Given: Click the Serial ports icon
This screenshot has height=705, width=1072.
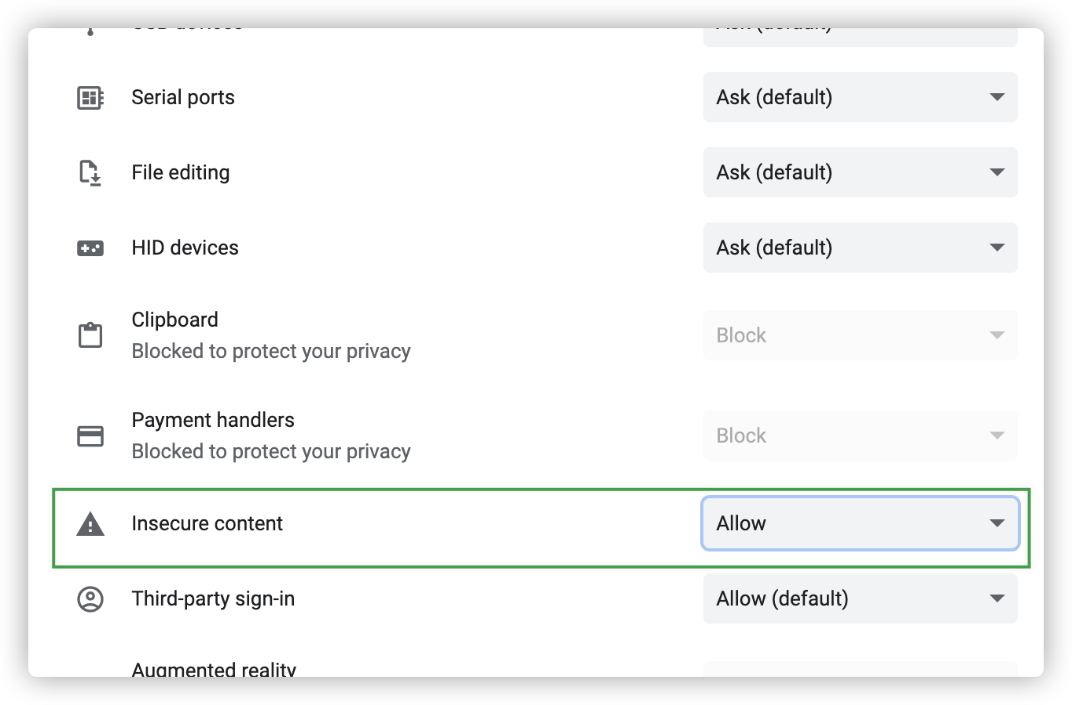Looking at the screenshot, I should pos(91,98).
